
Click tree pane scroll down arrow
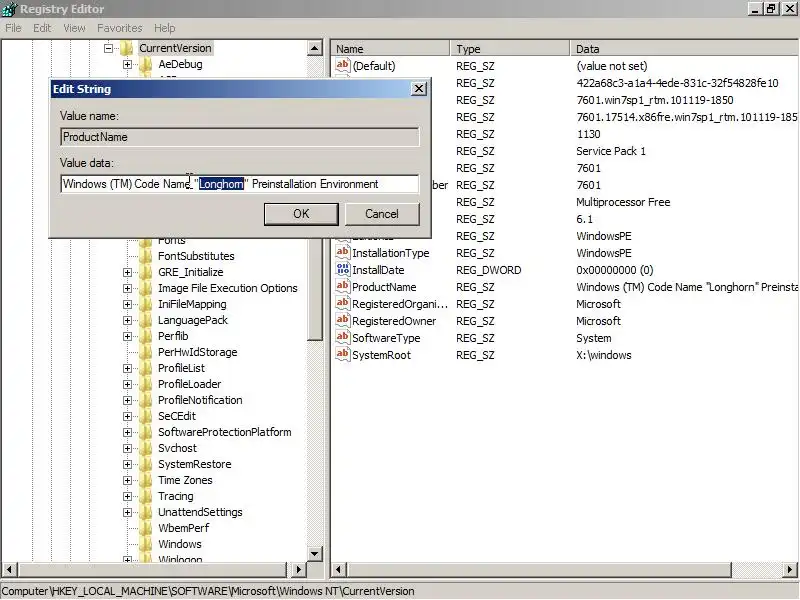[x=315, y=554]
